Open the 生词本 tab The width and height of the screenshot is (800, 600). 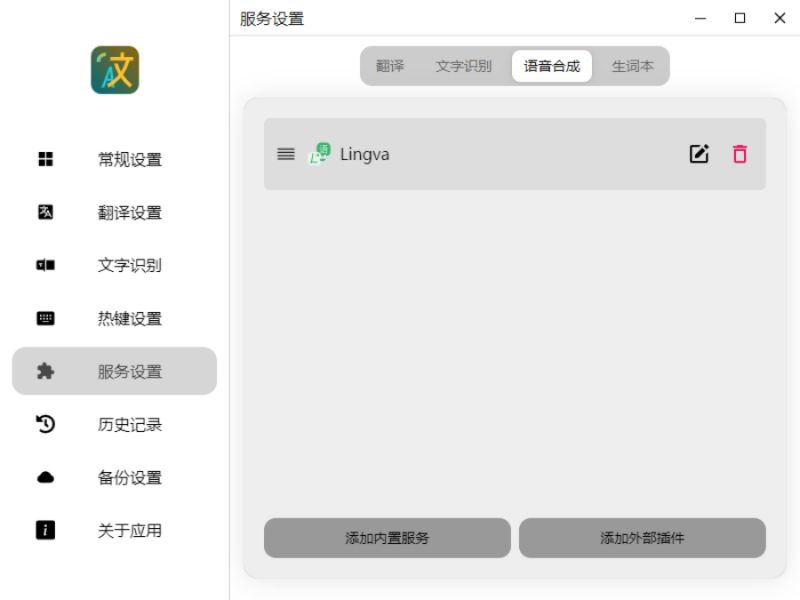(x=633, y=66)
